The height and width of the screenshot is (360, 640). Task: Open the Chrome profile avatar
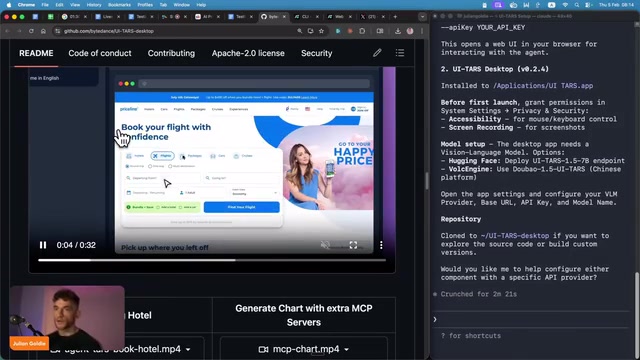click(410, 31)
